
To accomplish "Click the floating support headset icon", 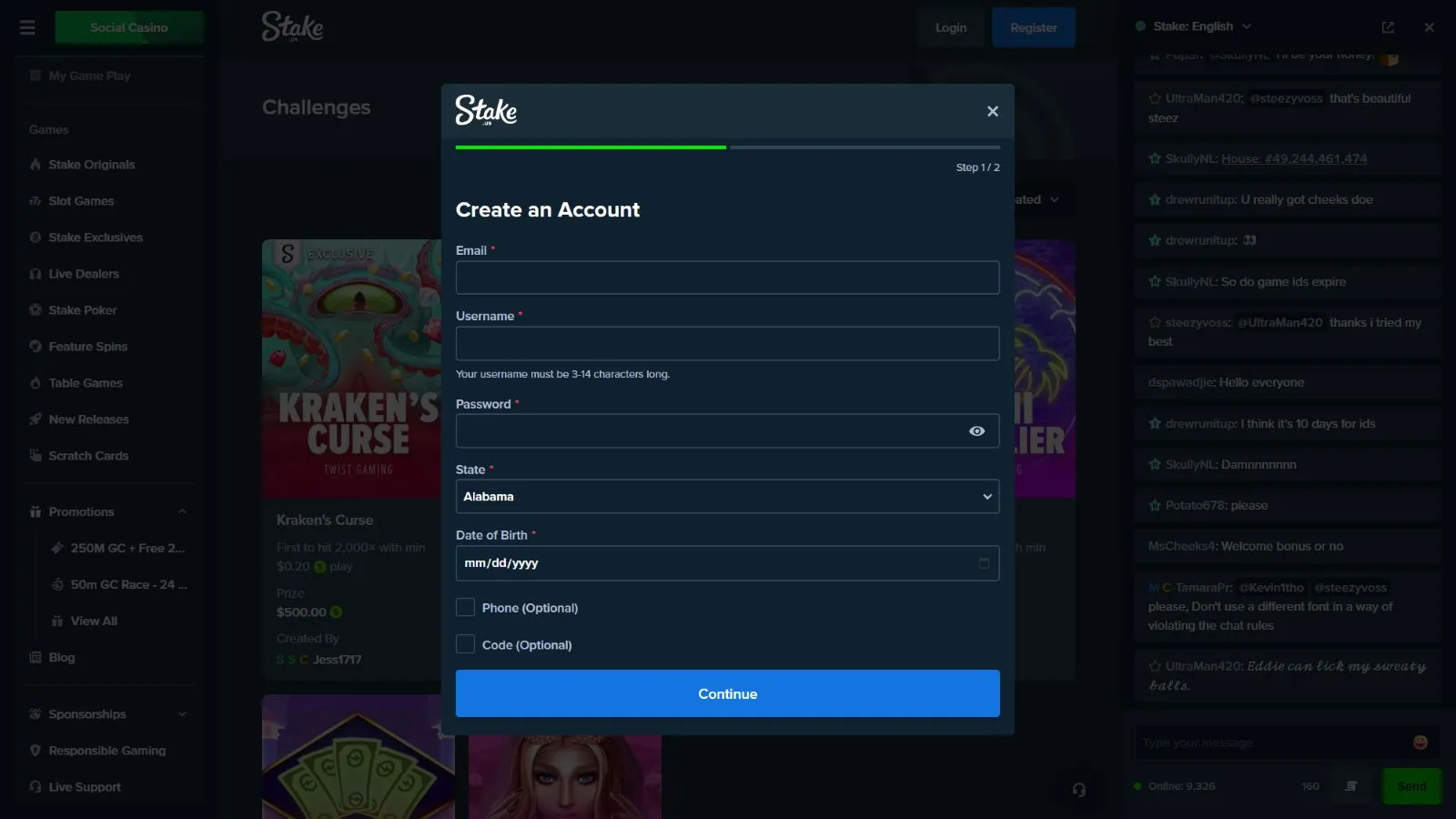I will click(1079, 790).
